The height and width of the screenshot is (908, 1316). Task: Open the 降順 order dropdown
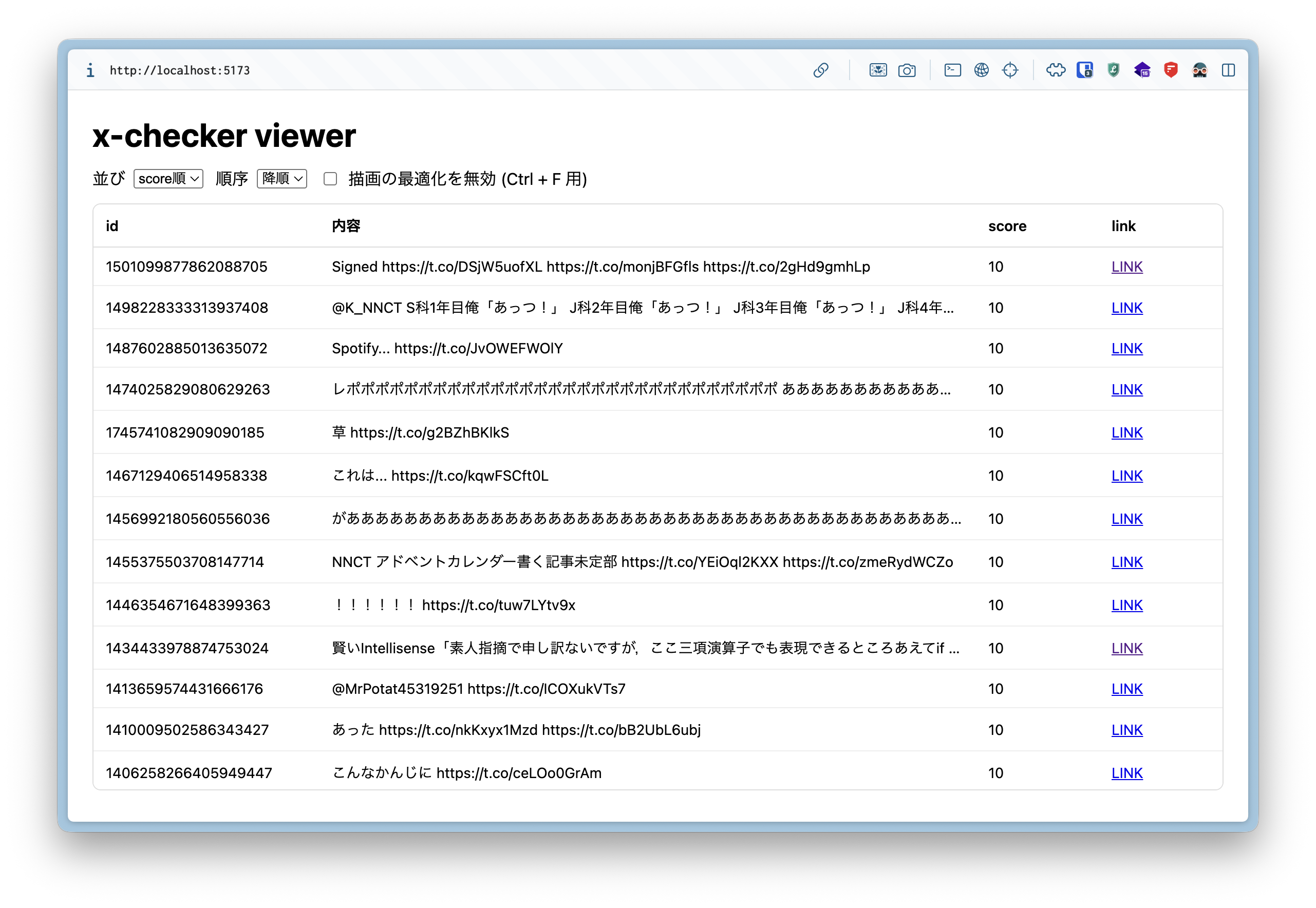click(x=281, y=179)
